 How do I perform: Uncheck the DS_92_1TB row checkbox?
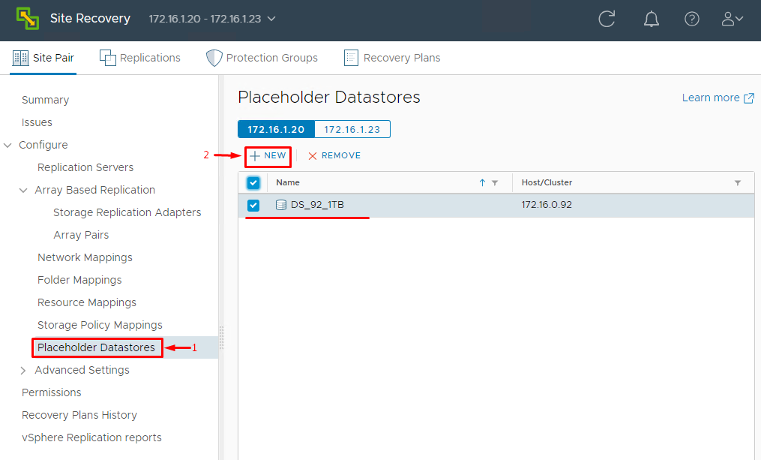253,205
